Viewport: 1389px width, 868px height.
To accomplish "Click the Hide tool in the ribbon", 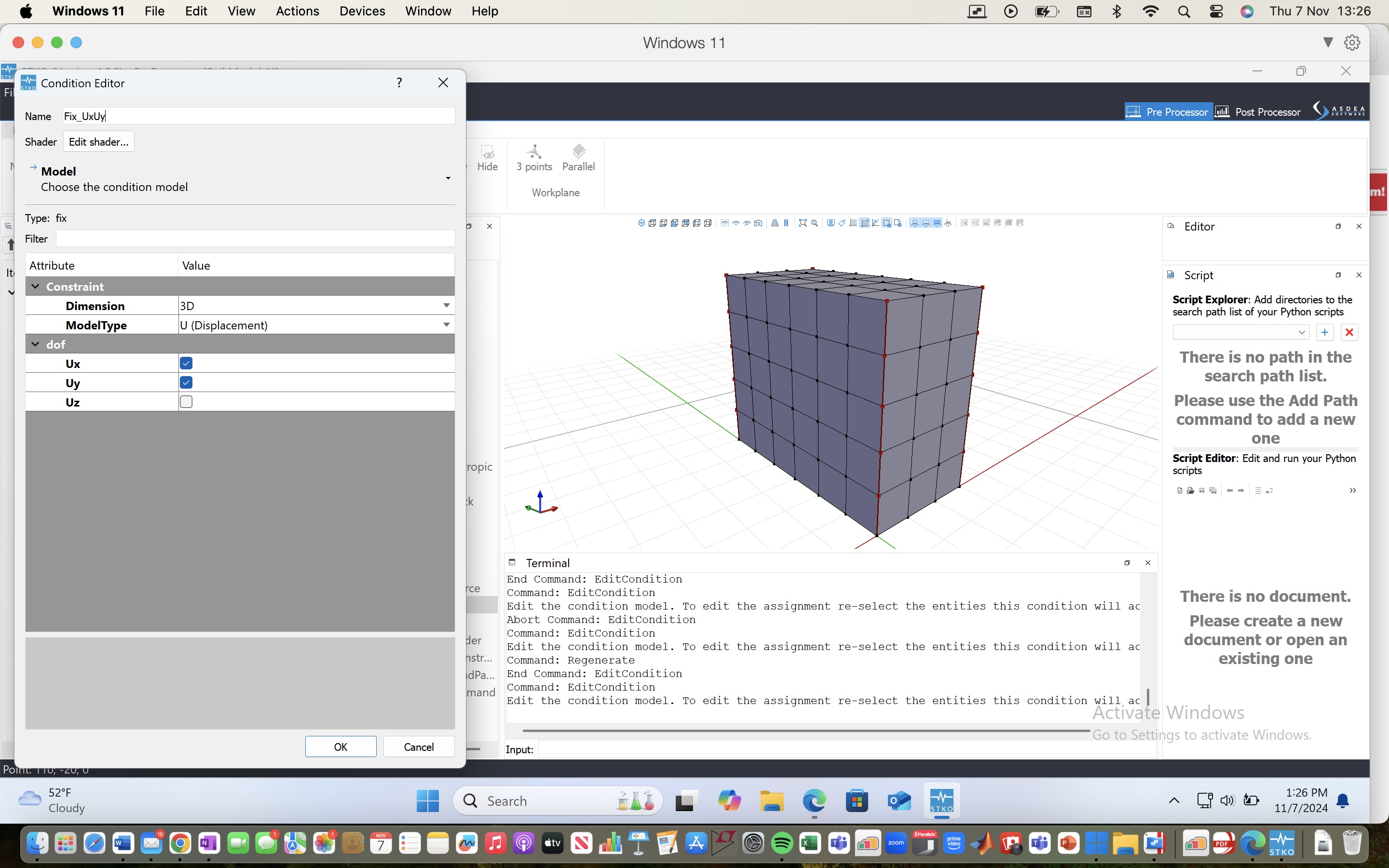I will 487,159.
